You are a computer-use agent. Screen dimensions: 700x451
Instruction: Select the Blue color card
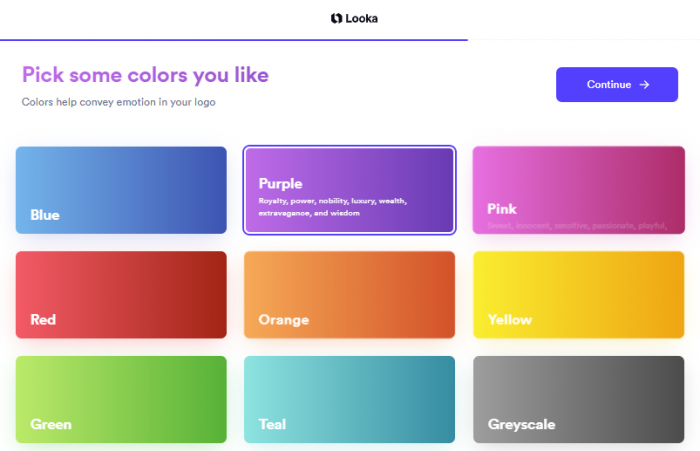tap(121, 190)
